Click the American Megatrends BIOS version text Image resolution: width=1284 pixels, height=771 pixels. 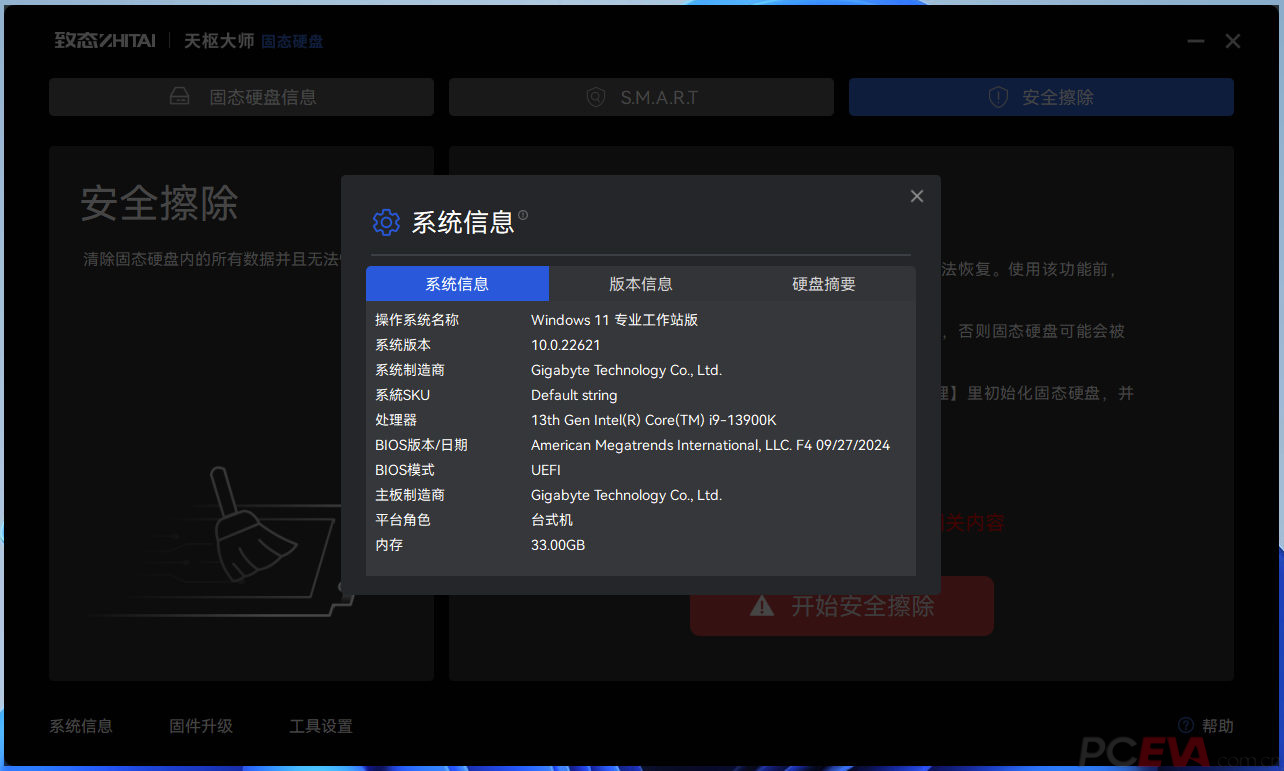point(710,445)
